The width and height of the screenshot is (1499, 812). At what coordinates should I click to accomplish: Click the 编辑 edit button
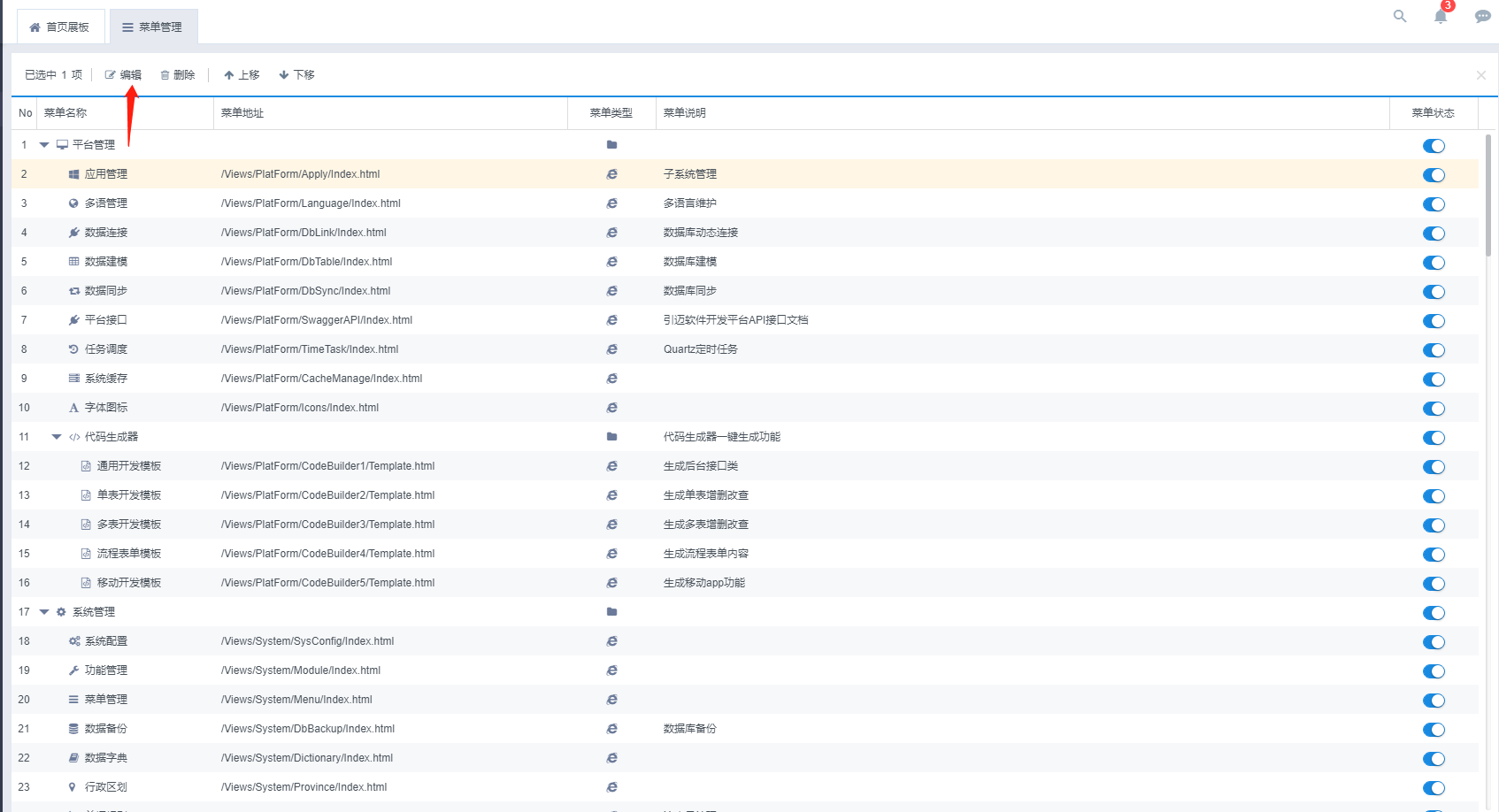click(123, 75)
